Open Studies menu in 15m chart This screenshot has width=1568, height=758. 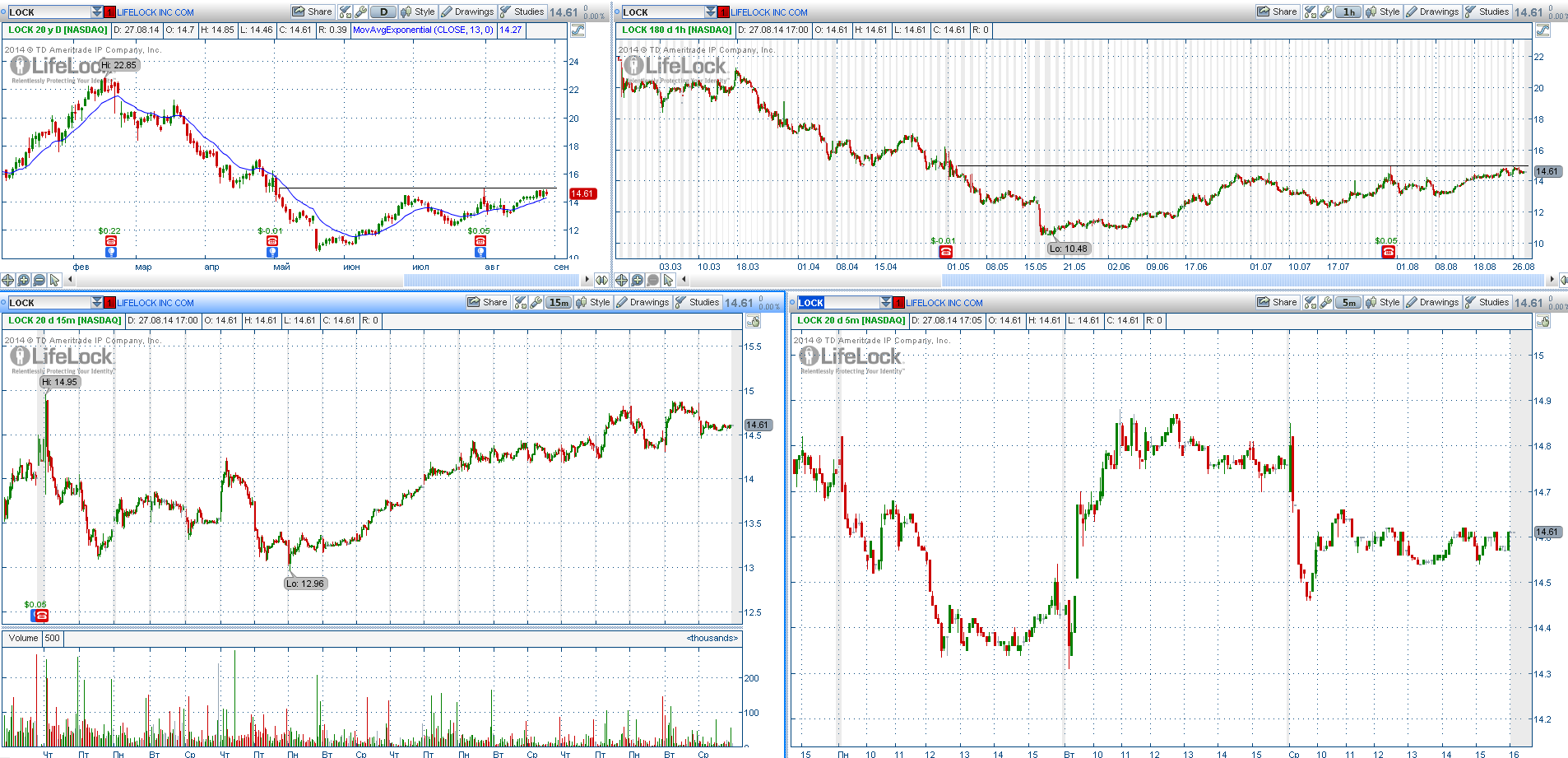pyautogui.click(x=698, y=302)
